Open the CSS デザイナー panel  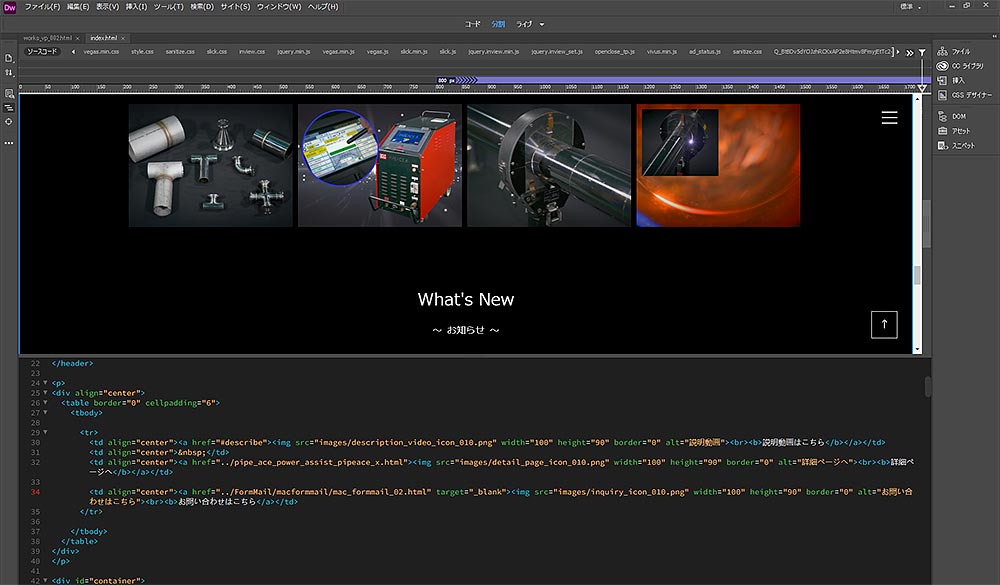(965, 96)
